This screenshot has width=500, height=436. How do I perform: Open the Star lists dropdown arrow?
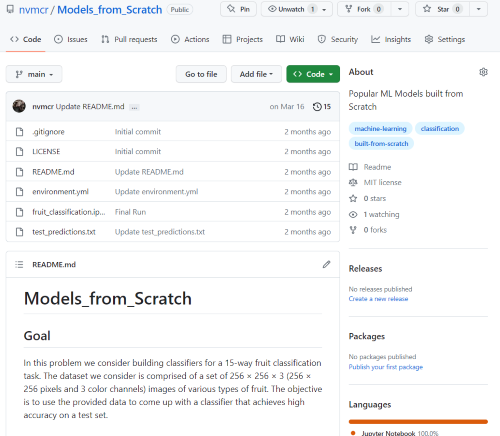[x=479, y=9]
